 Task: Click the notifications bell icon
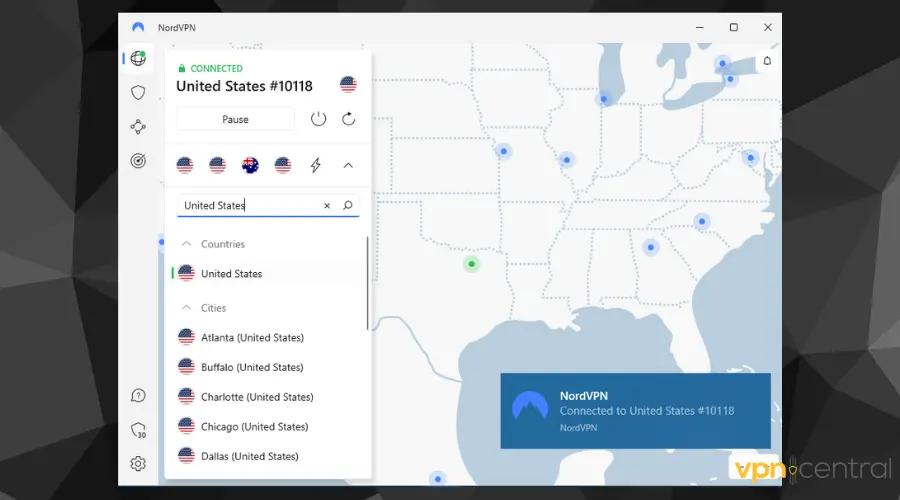click(x=767, y=61)
